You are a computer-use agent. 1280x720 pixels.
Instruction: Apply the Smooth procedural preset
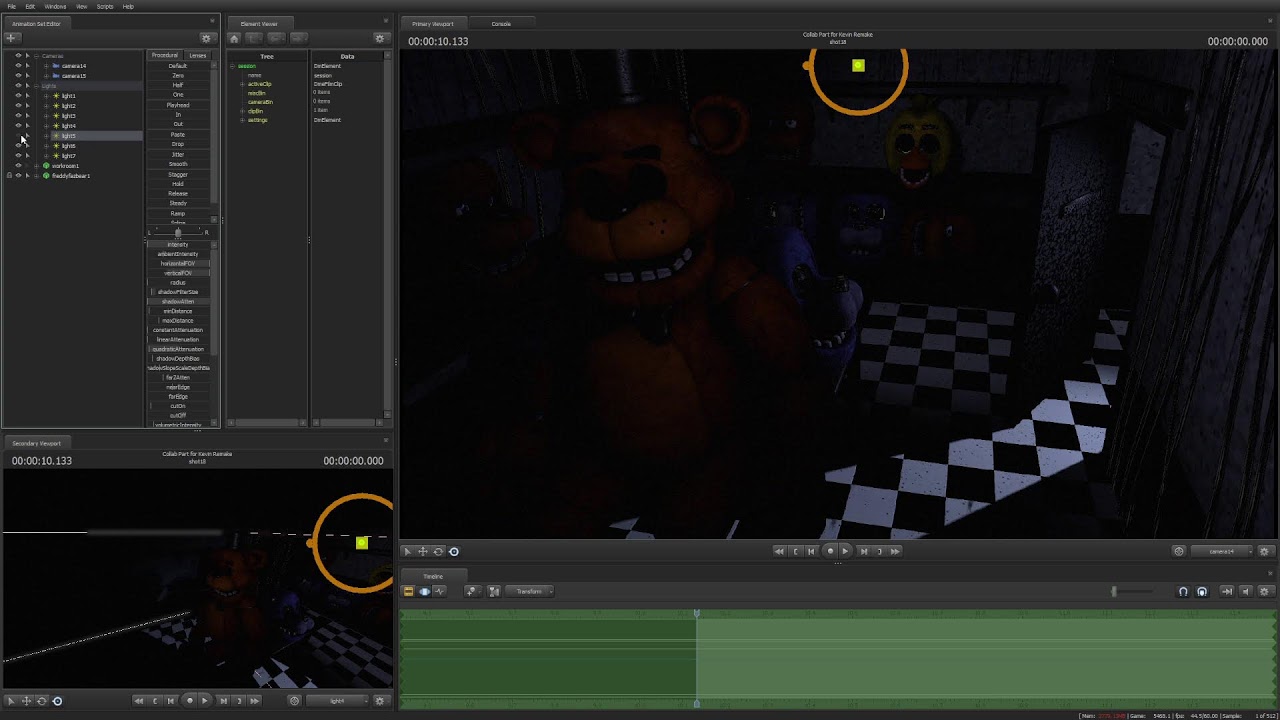178,164
